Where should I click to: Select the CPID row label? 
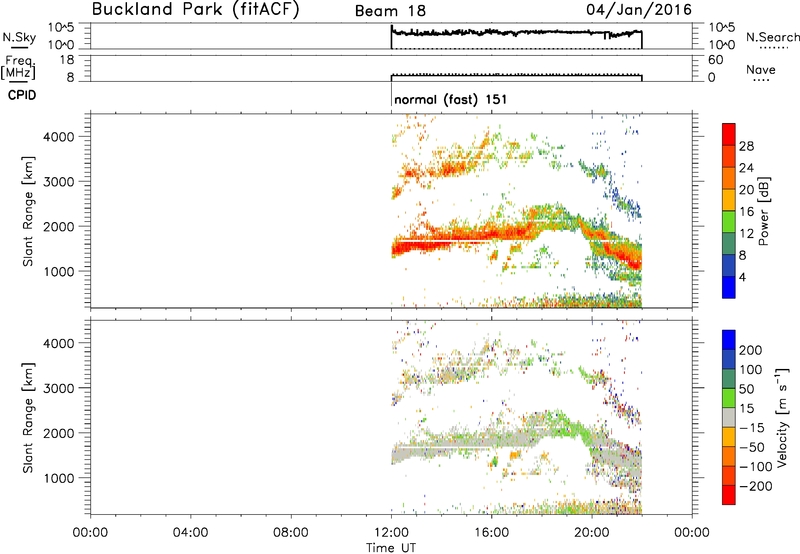22,95
